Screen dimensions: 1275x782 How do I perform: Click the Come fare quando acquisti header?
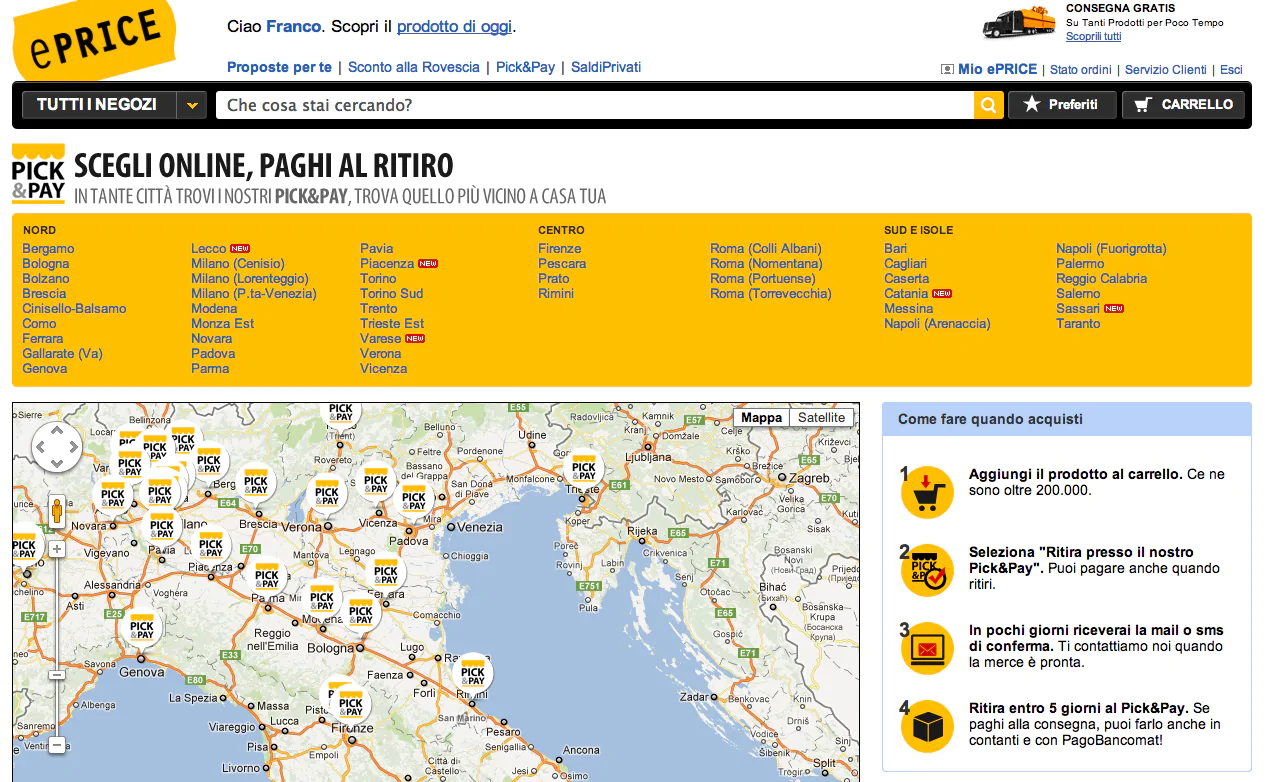pos(1066,419)
